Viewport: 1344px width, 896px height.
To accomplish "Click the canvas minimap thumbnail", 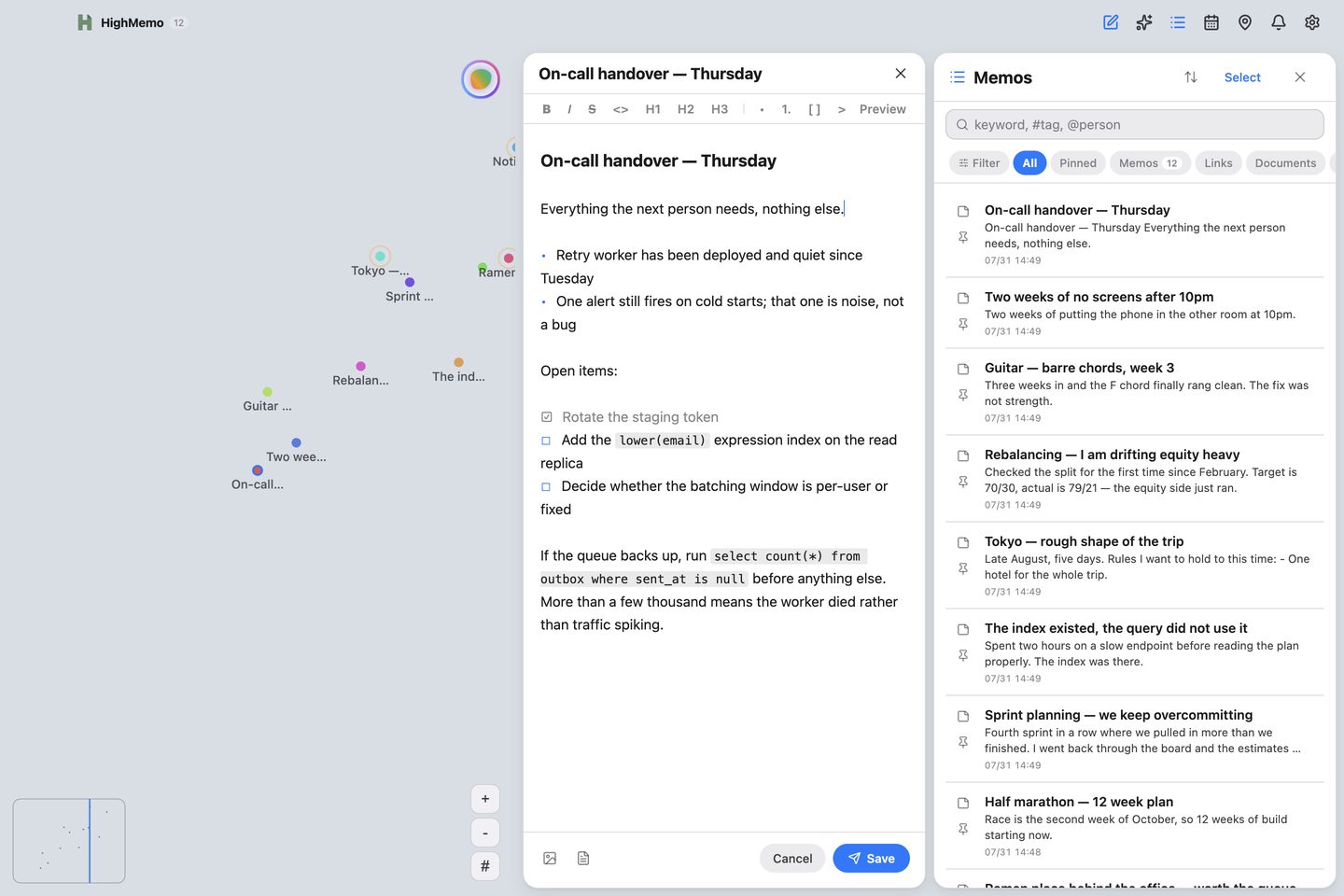I will pyautogui.click(x=69, y=841).
